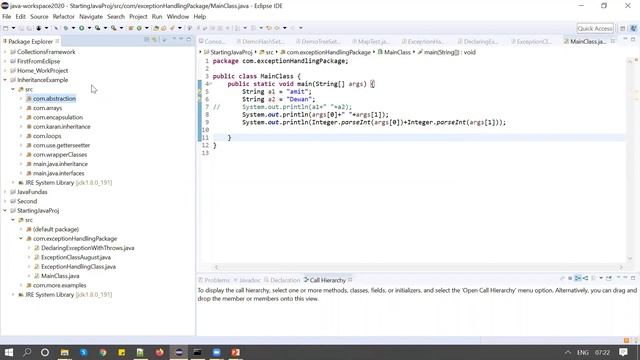Minimize the Call Hierarchy bottom panel
640x360 pixels.
point(625,278)
